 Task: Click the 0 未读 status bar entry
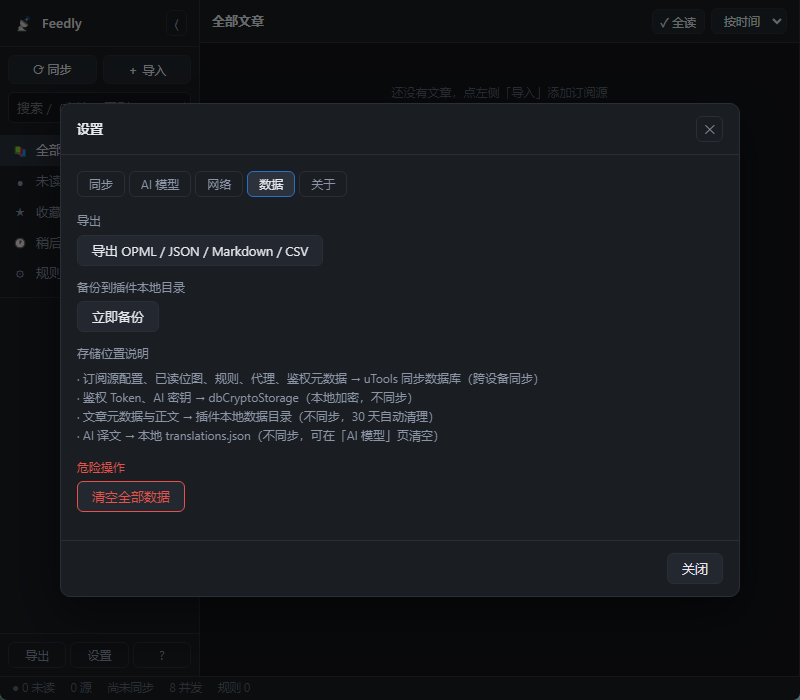click(x=34, y=688)
